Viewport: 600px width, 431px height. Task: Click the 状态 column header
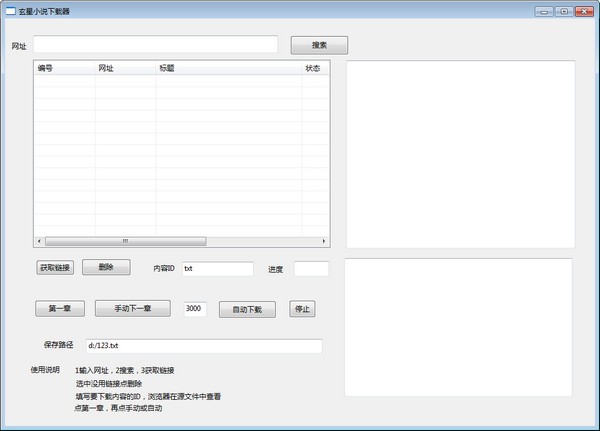[x=314, y=68]
